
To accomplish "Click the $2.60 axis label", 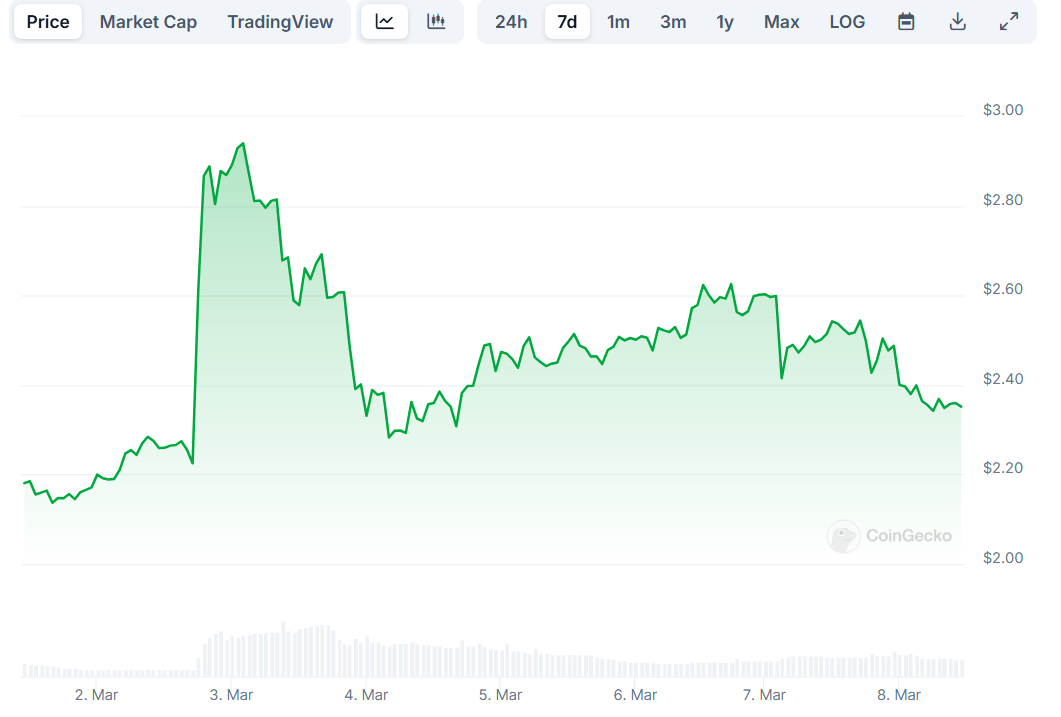I will pos(1003,289).
